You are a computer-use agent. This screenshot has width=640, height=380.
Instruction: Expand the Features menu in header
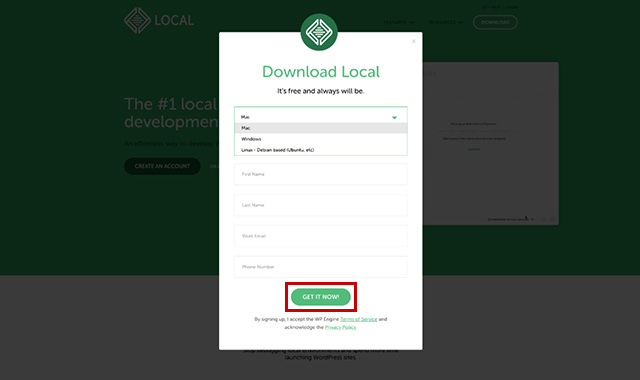[398, 22]
